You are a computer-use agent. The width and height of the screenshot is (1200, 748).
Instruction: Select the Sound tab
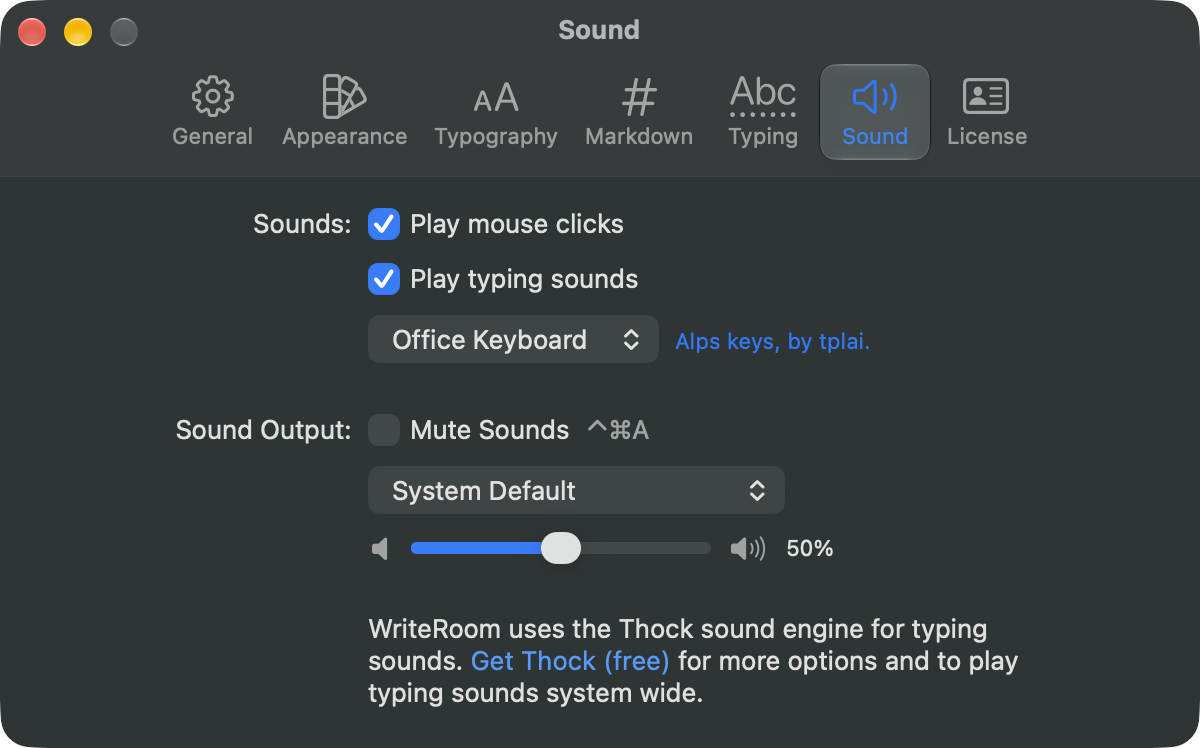click(x=875, y=112)
